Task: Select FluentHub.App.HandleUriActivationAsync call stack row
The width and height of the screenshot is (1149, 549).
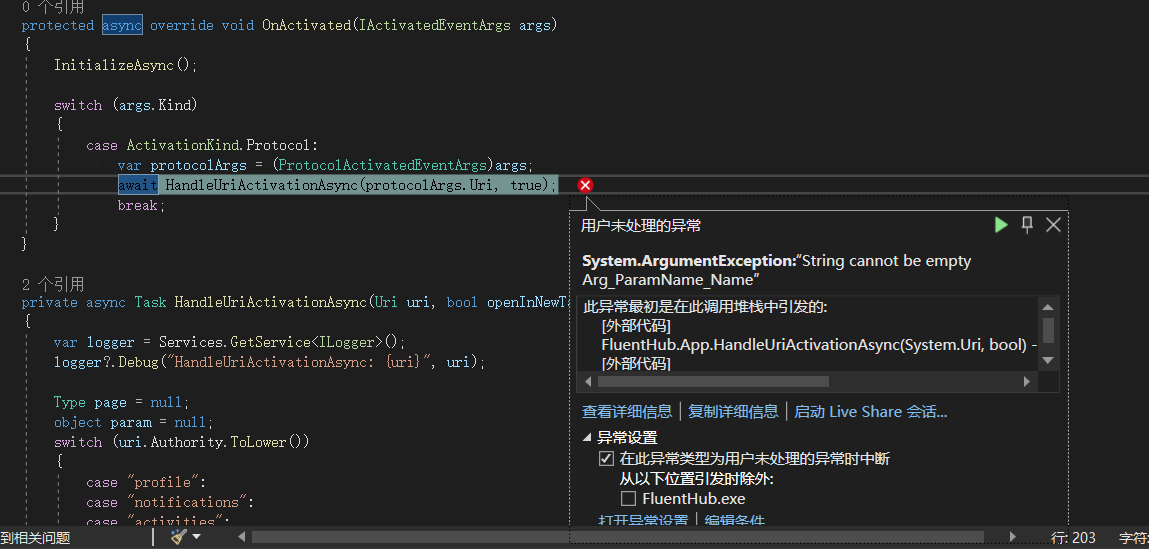Action: [818, 344]
